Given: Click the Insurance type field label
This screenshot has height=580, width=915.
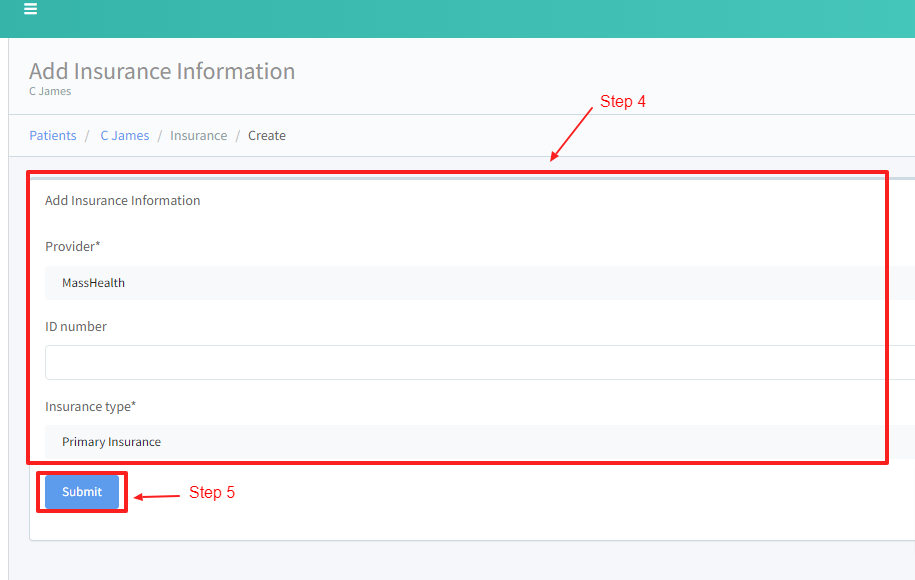Looking at the screenshot, I should [90, 406].
